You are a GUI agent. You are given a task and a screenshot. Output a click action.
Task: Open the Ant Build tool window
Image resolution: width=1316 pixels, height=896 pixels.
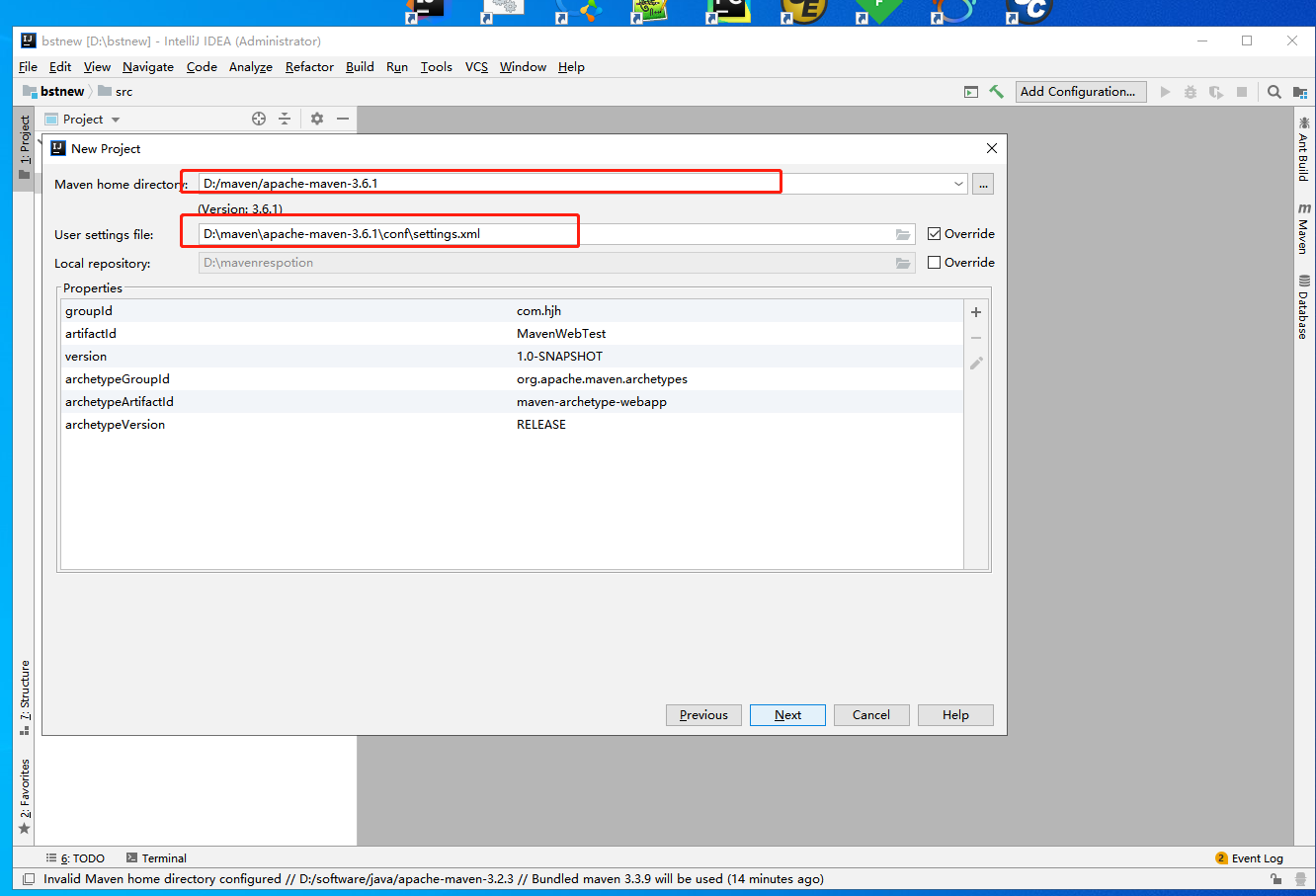(1304, 149)
